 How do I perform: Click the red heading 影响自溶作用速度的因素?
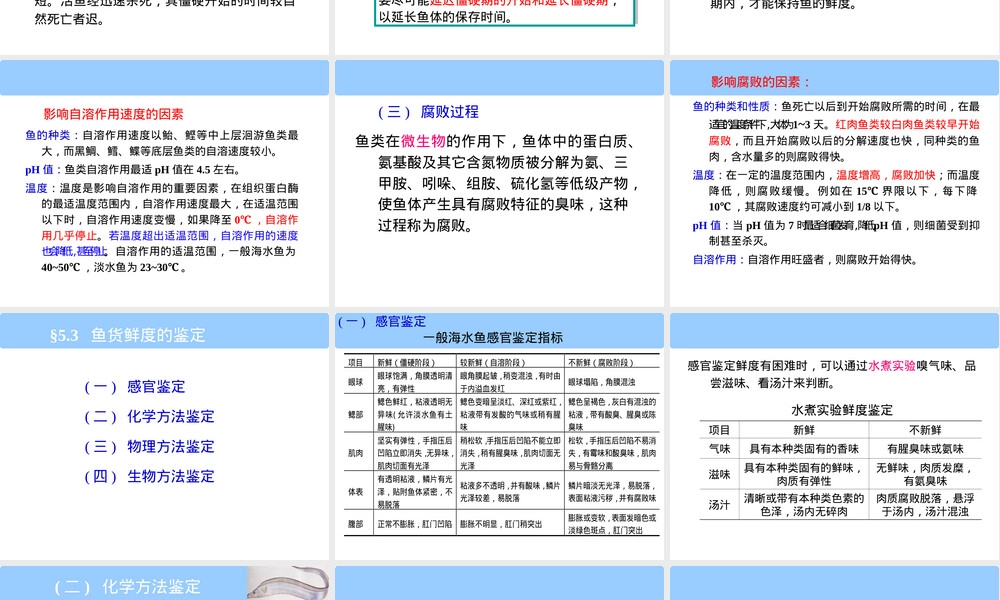pyautogui.click(x=114, y=114)
